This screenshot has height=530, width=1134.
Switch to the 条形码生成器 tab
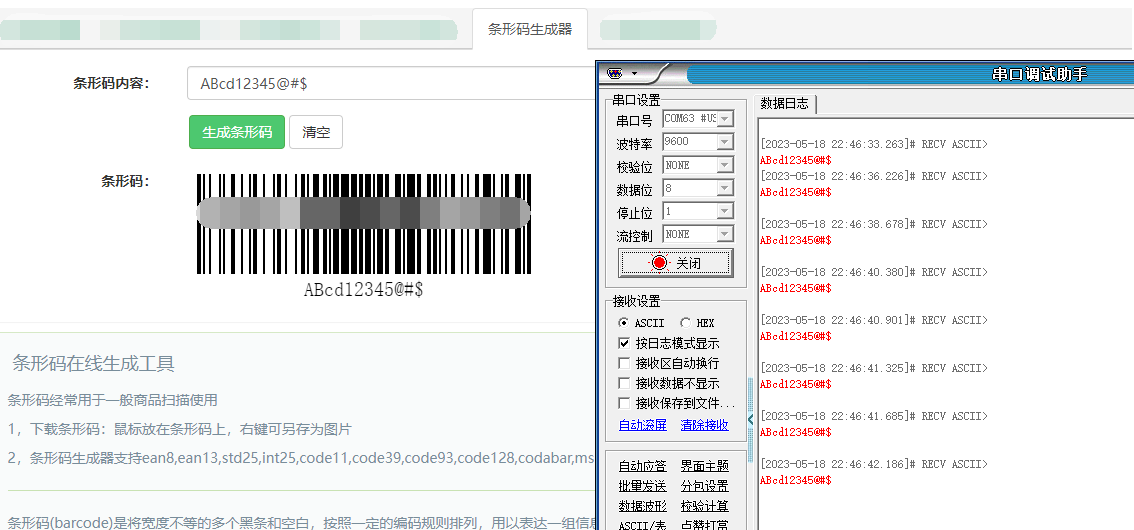pyautogui.click(x=530, y=29)
